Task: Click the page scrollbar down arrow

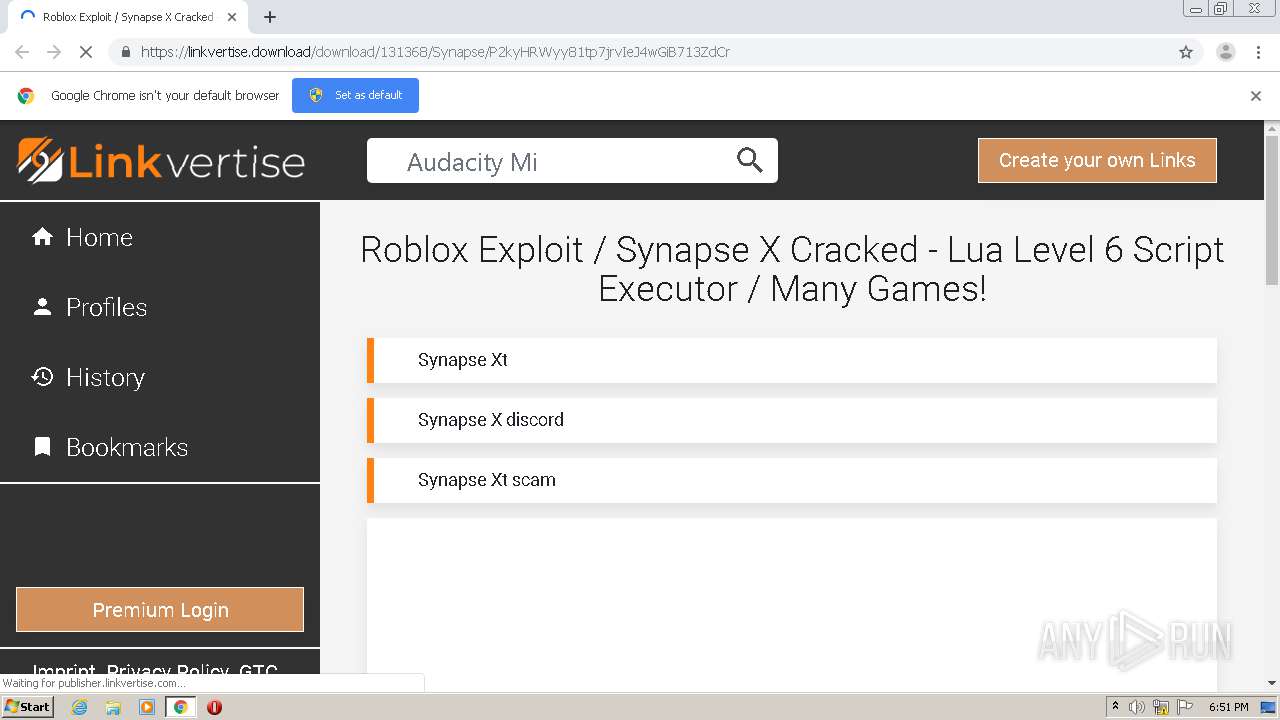Action: 1272,683
